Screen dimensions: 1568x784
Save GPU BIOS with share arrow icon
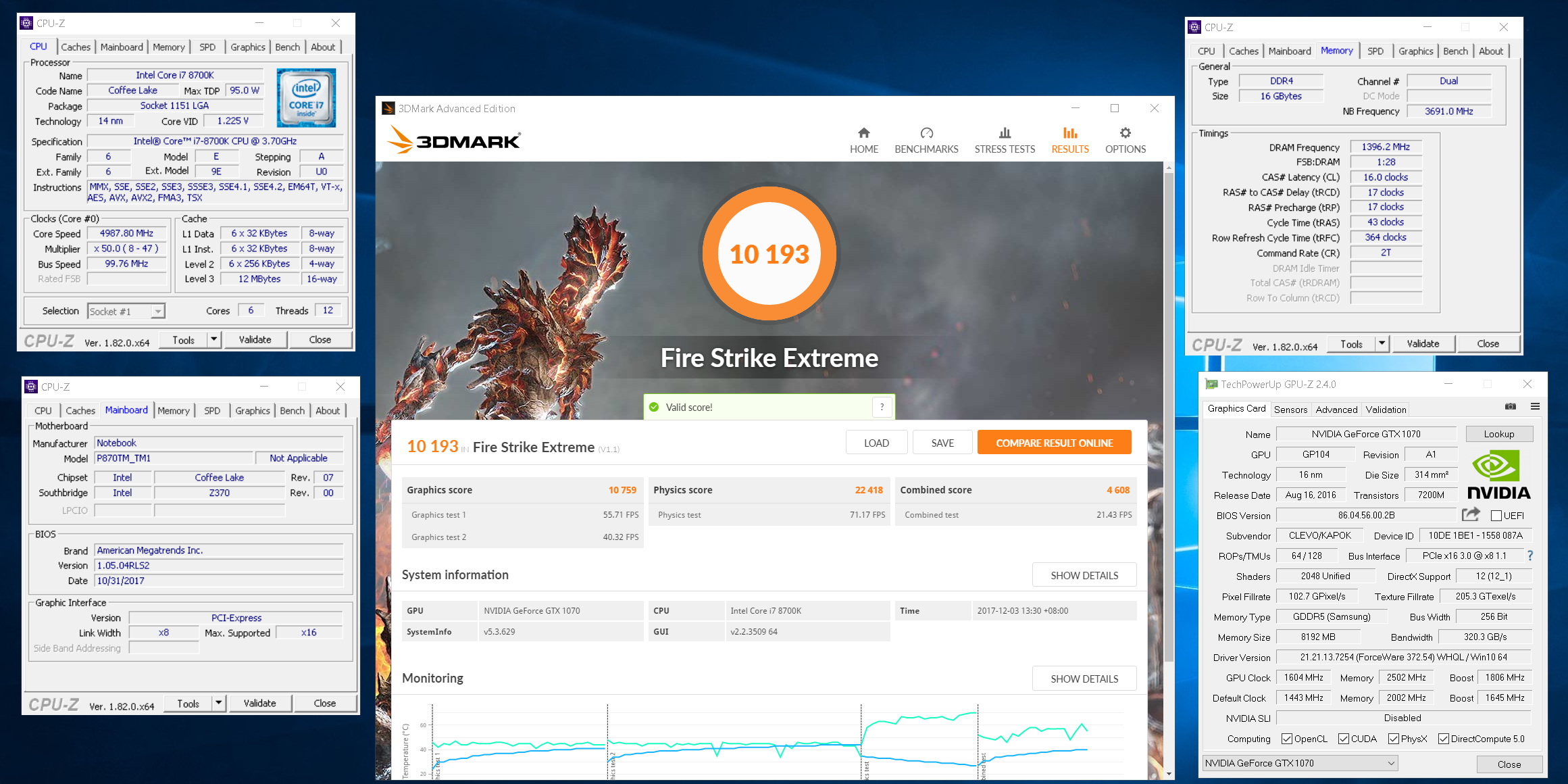point(1471,514)
